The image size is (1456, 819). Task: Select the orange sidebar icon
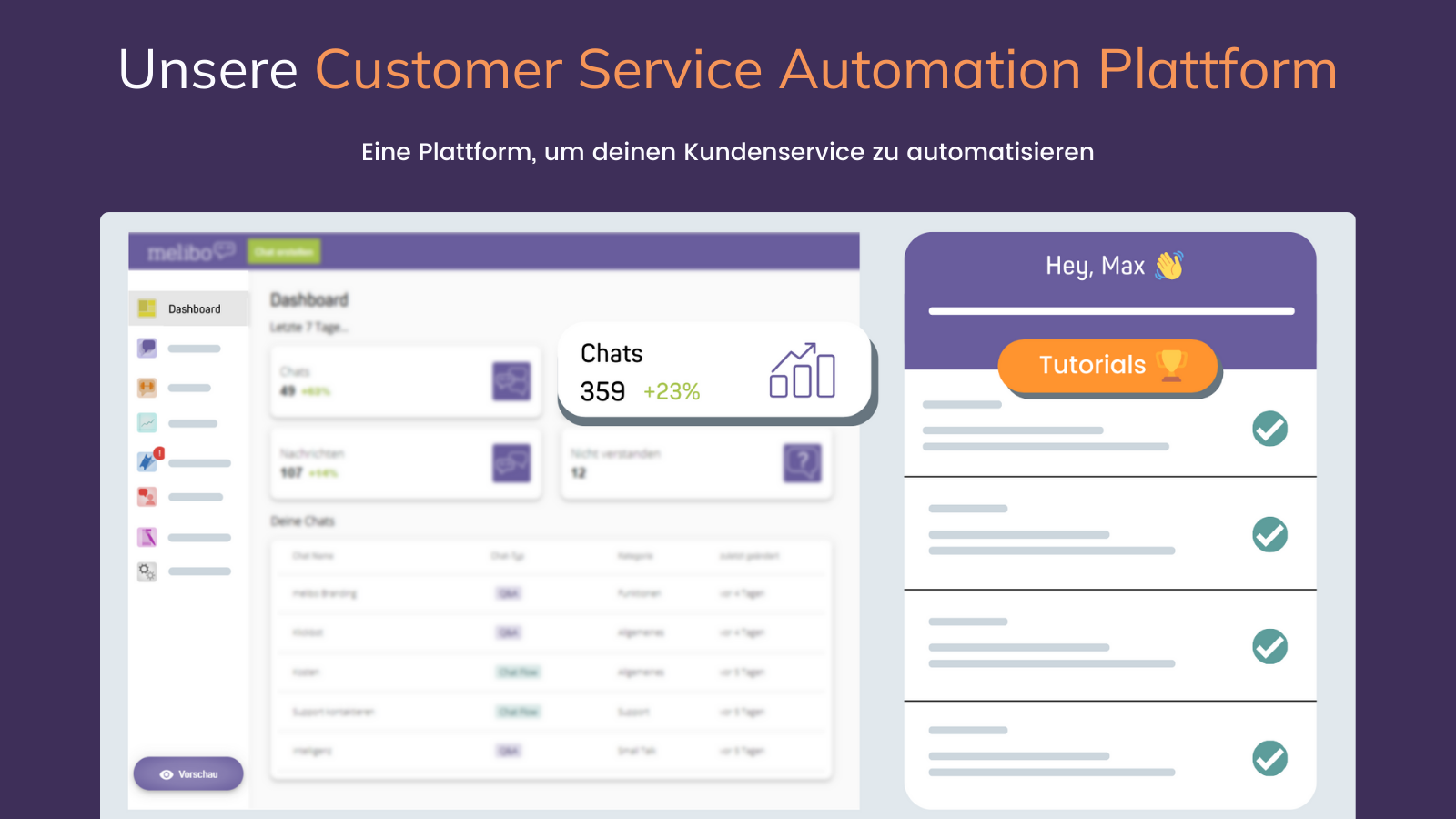[x=147, y=388]
